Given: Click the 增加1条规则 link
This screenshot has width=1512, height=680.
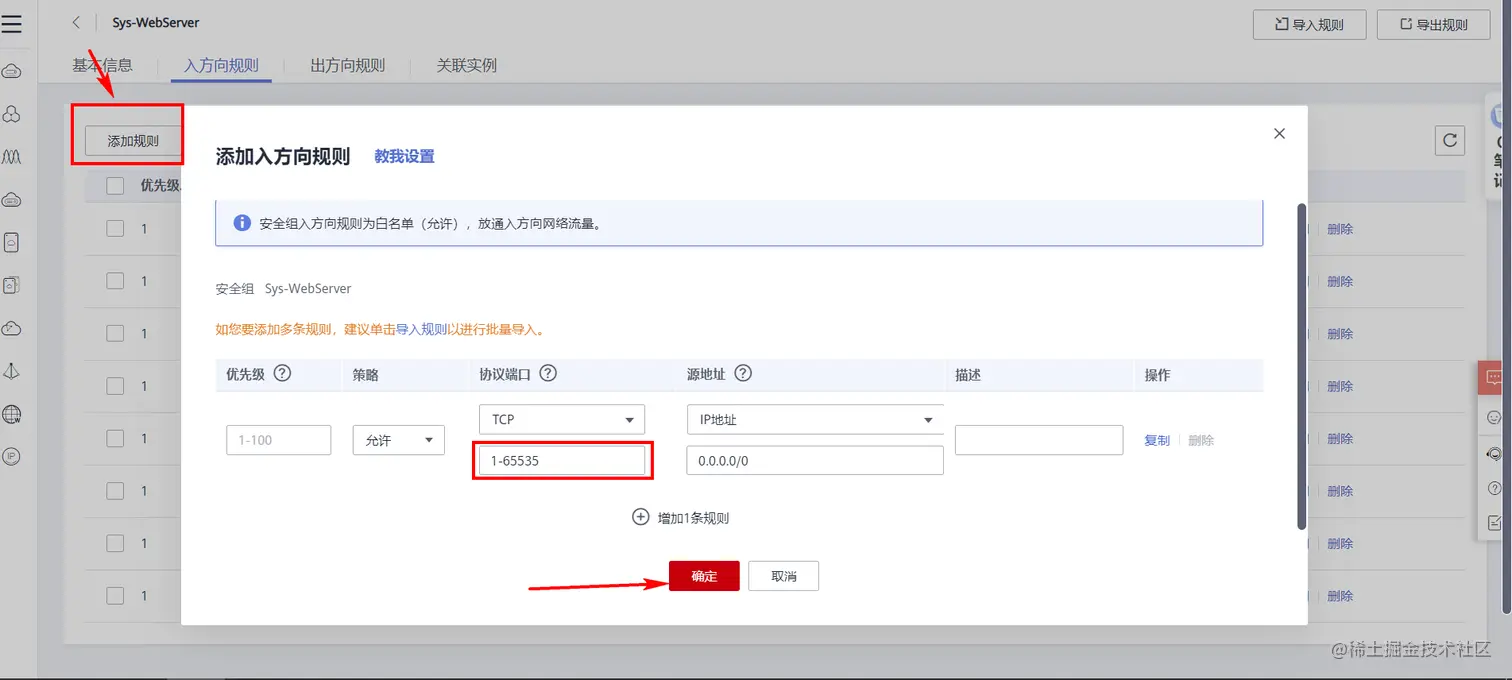Looking at the screenshot, I should tap(693, 518).
